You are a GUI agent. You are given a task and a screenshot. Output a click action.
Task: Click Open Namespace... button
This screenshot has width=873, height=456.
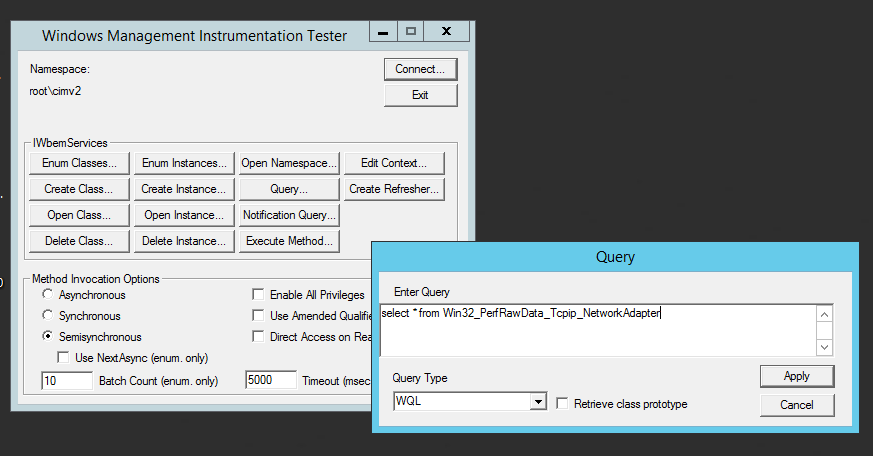pos(289,163)
